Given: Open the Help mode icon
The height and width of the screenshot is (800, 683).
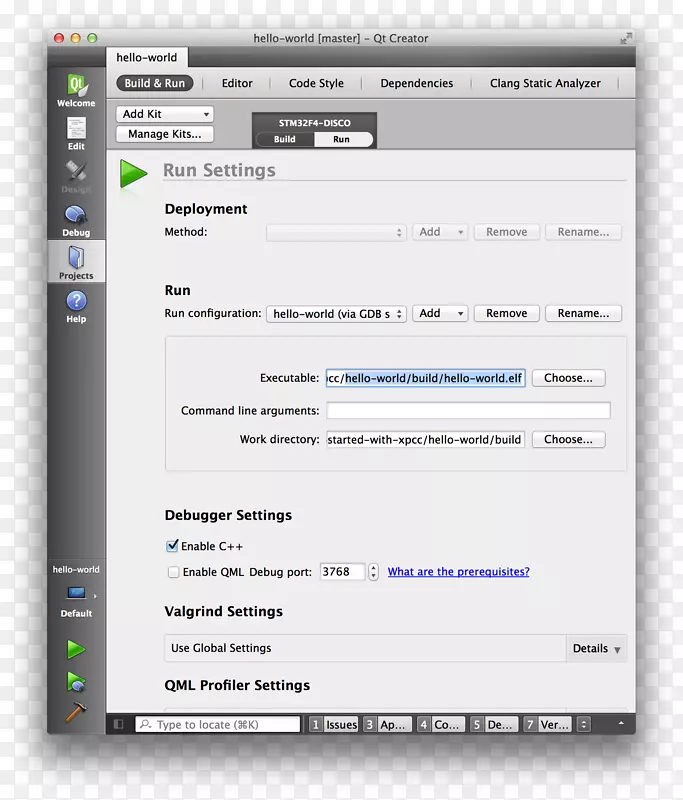Looking at the screenshot, I should [76, 305].
